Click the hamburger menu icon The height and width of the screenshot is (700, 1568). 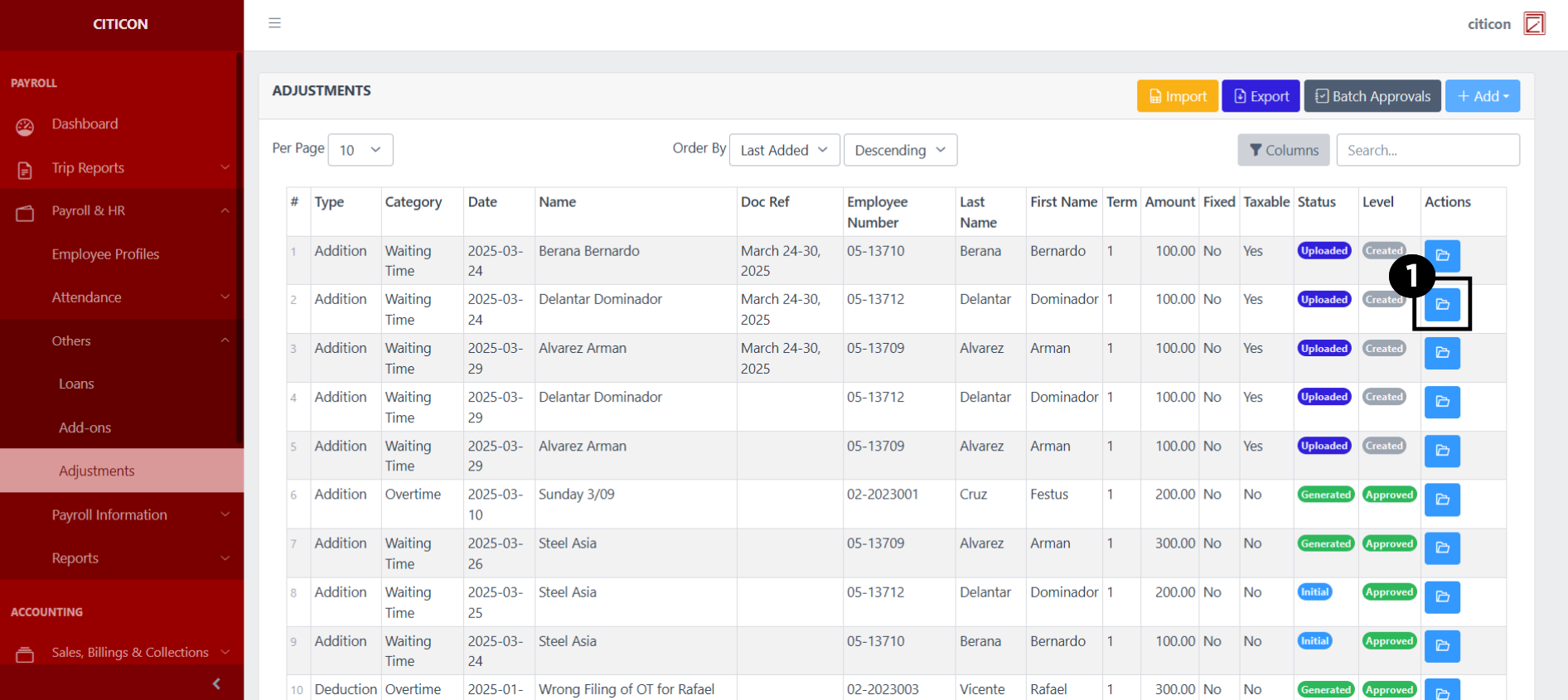click(x=275, y=23)
